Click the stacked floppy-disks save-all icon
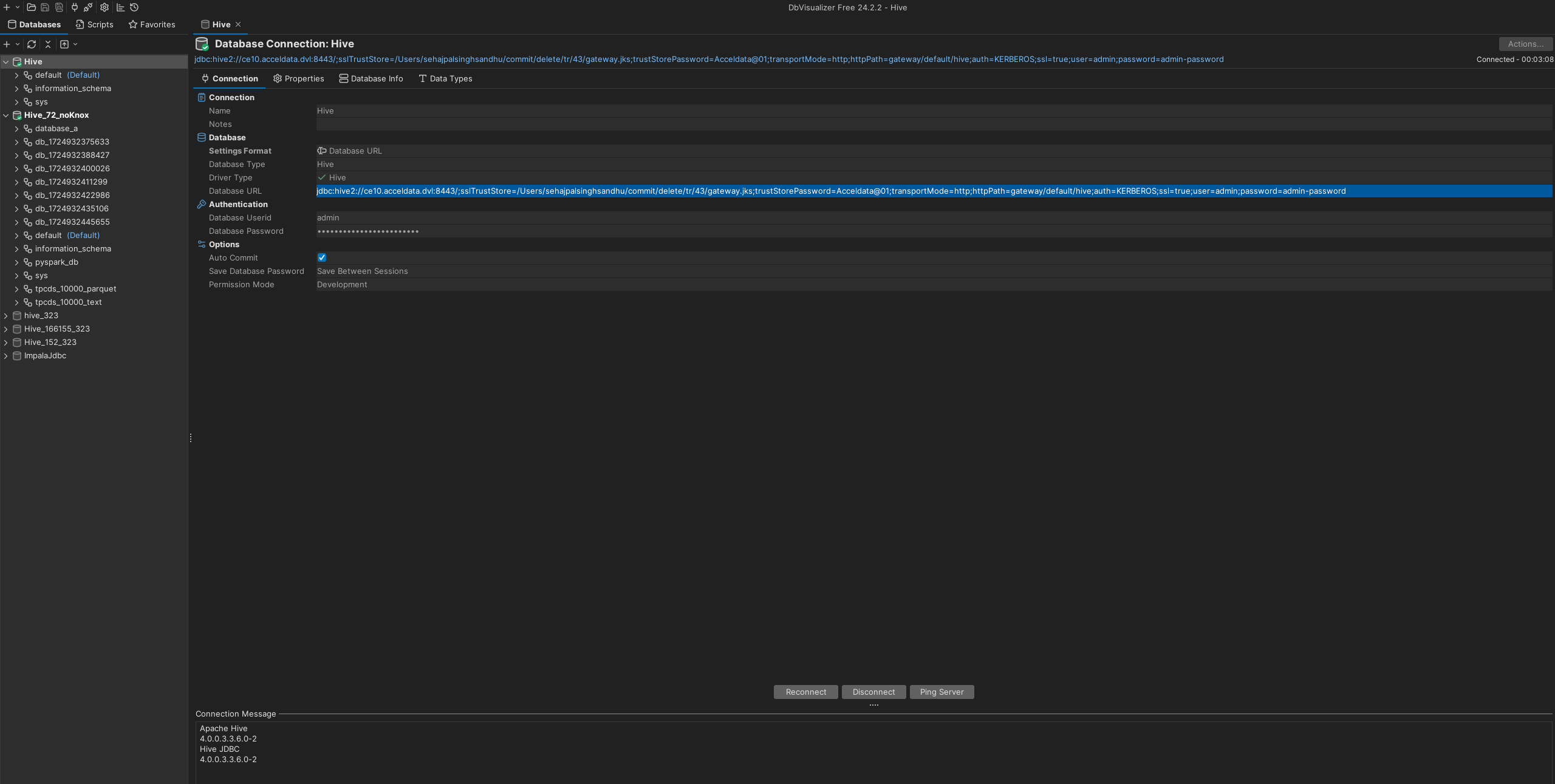Image resolution: width=1555 pixels, height=784 pixels. pos(59,7)
